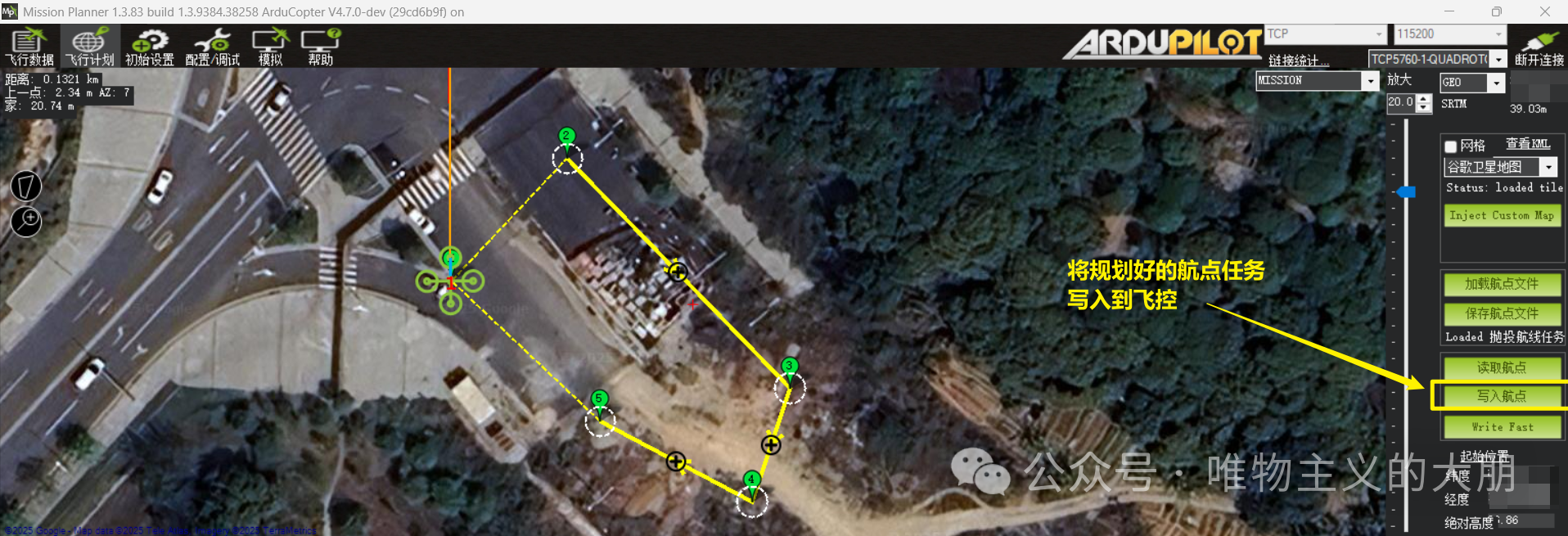The height and width of the screenshot is (536, 1568).
Task: Expand the GEO altitude mode dropdown
Action: pos(1496,83)
